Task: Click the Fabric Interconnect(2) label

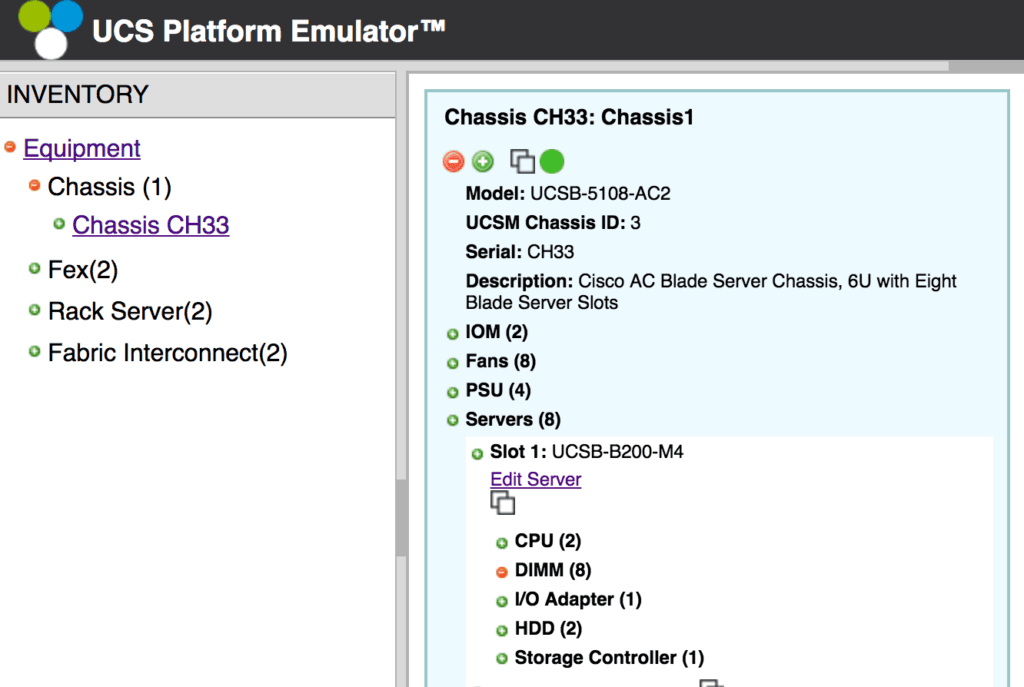Action: tap(168, 353)
